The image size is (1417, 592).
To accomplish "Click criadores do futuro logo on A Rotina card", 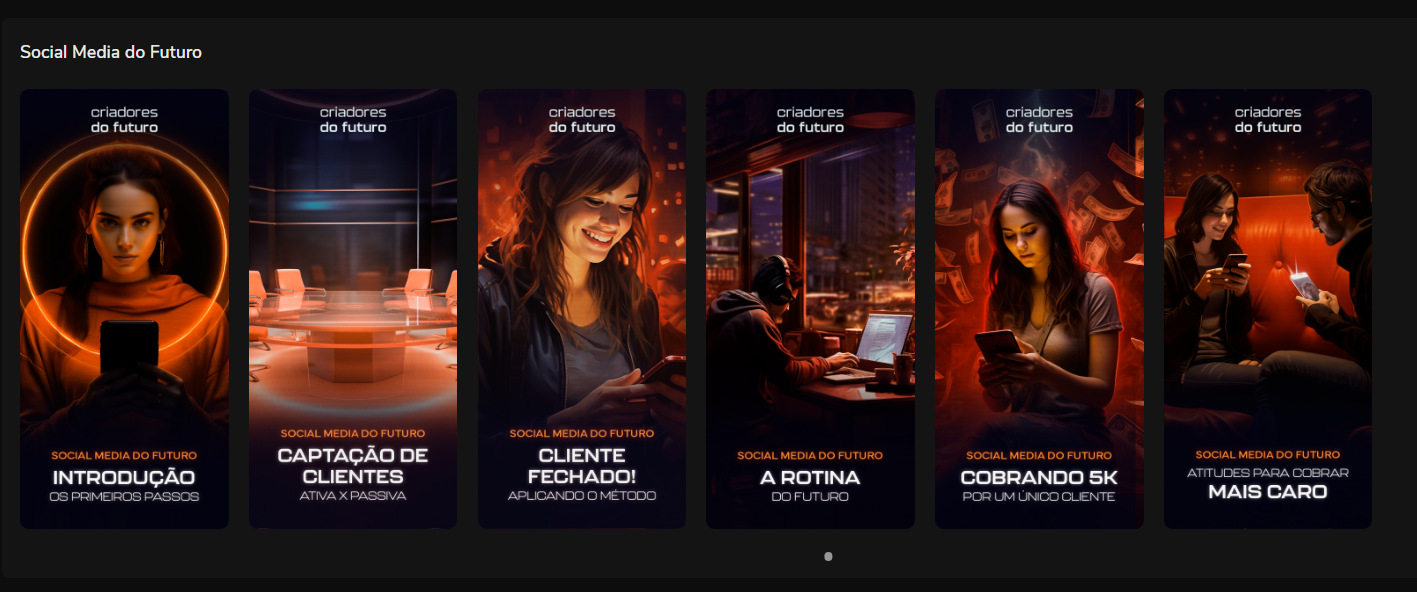I will pos(810,120).
